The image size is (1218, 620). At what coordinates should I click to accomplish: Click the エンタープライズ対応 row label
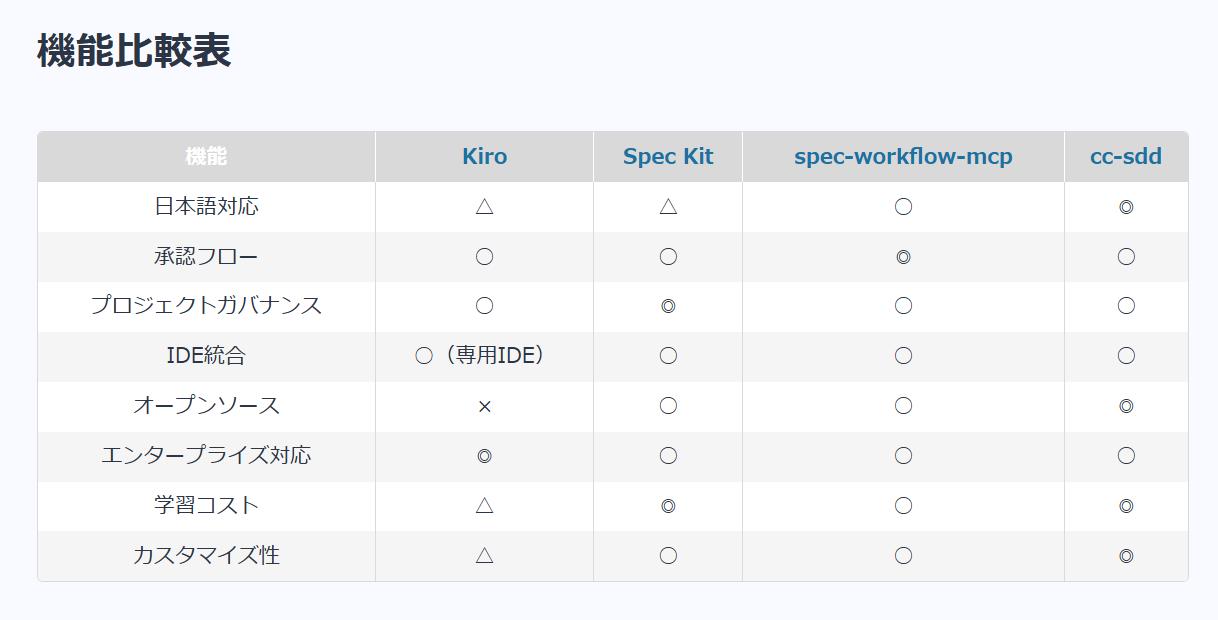(206, 456)
